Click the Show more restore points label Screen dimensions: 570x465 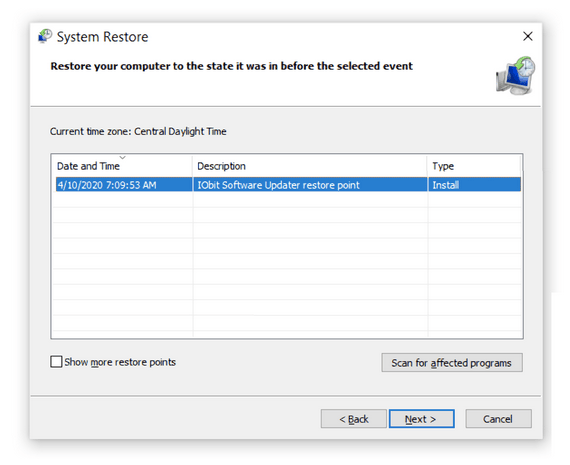pyautogui.click(x=120, y=362)
